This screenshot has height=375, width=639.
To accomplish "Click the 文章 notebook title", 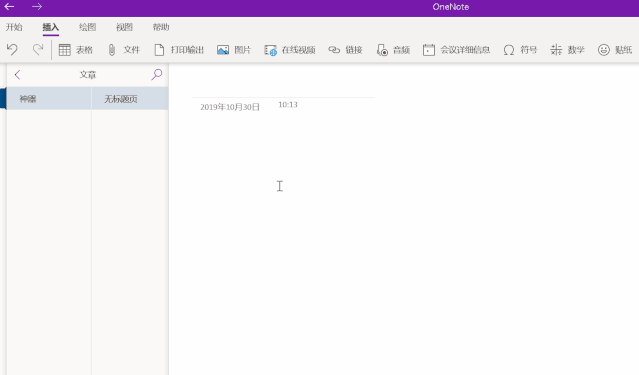I will pos(88,75).
